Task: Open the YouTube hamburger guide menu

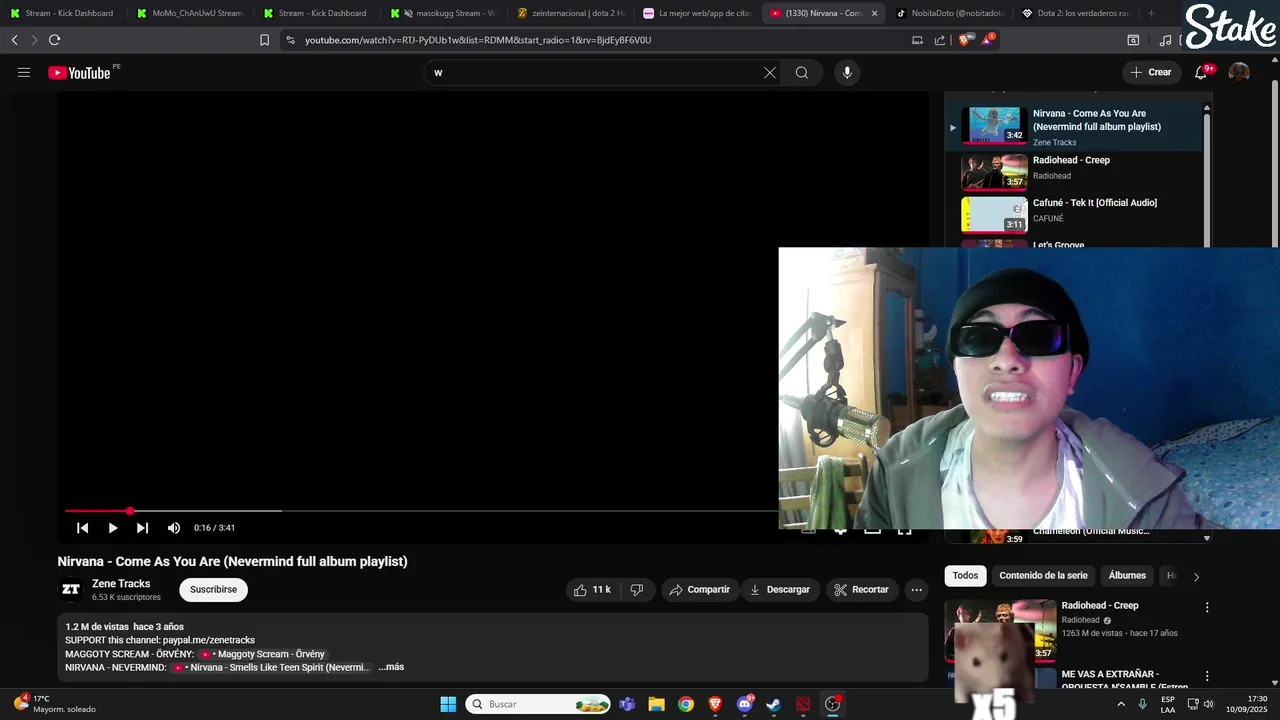Action: tap(24, 72)
